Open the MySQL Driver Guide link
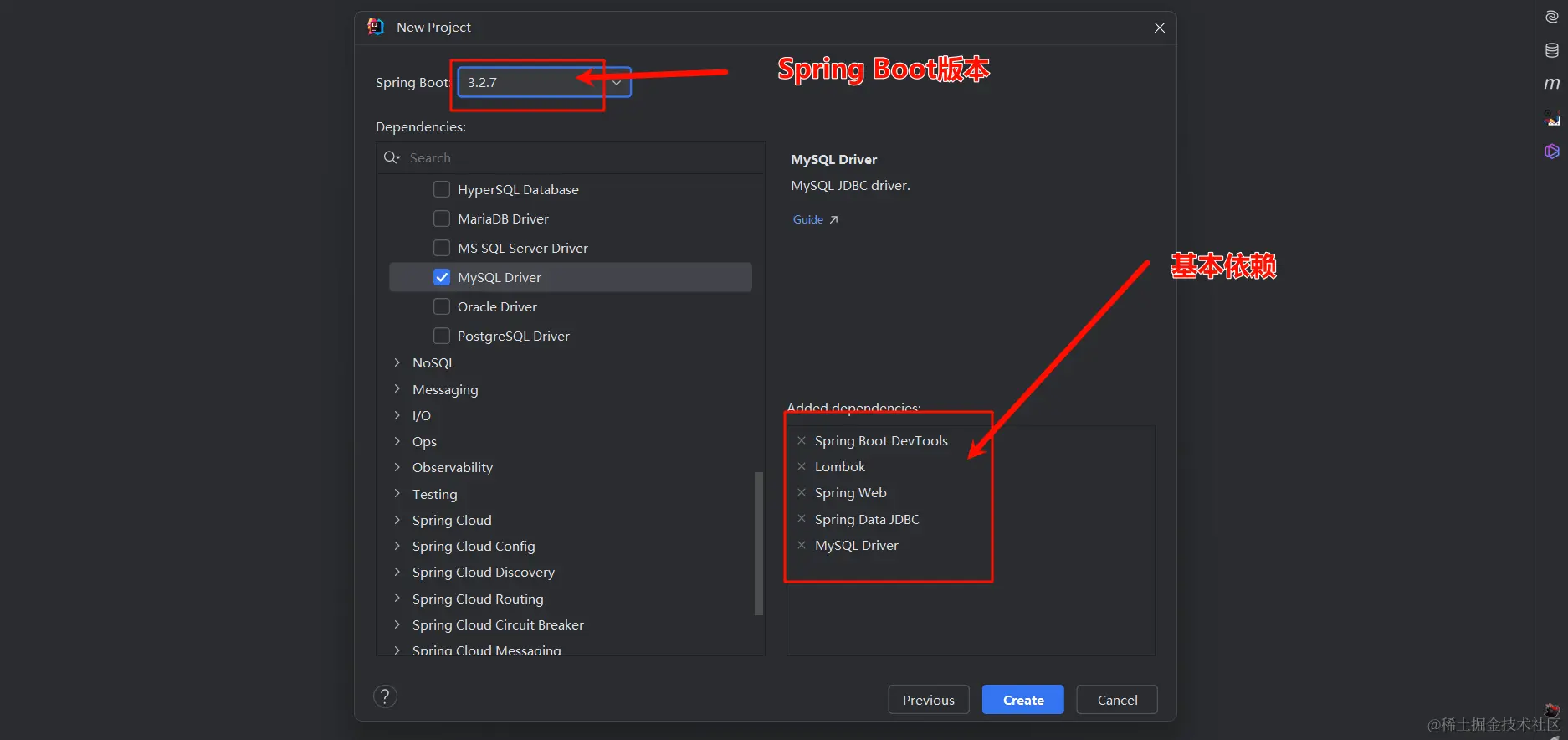This screenshot has height=740, width=1568. [x=815, y=219]
